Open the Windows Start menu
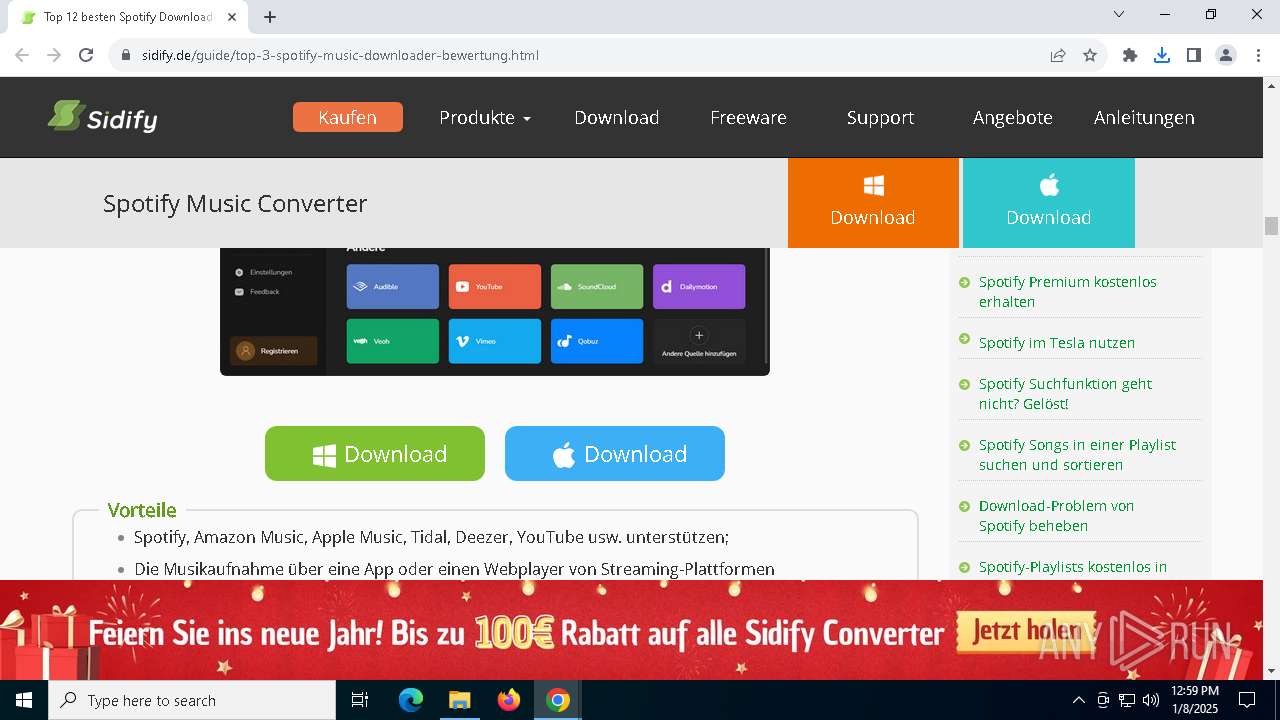This screenshot has height=720, width=1280. [24, 700]
